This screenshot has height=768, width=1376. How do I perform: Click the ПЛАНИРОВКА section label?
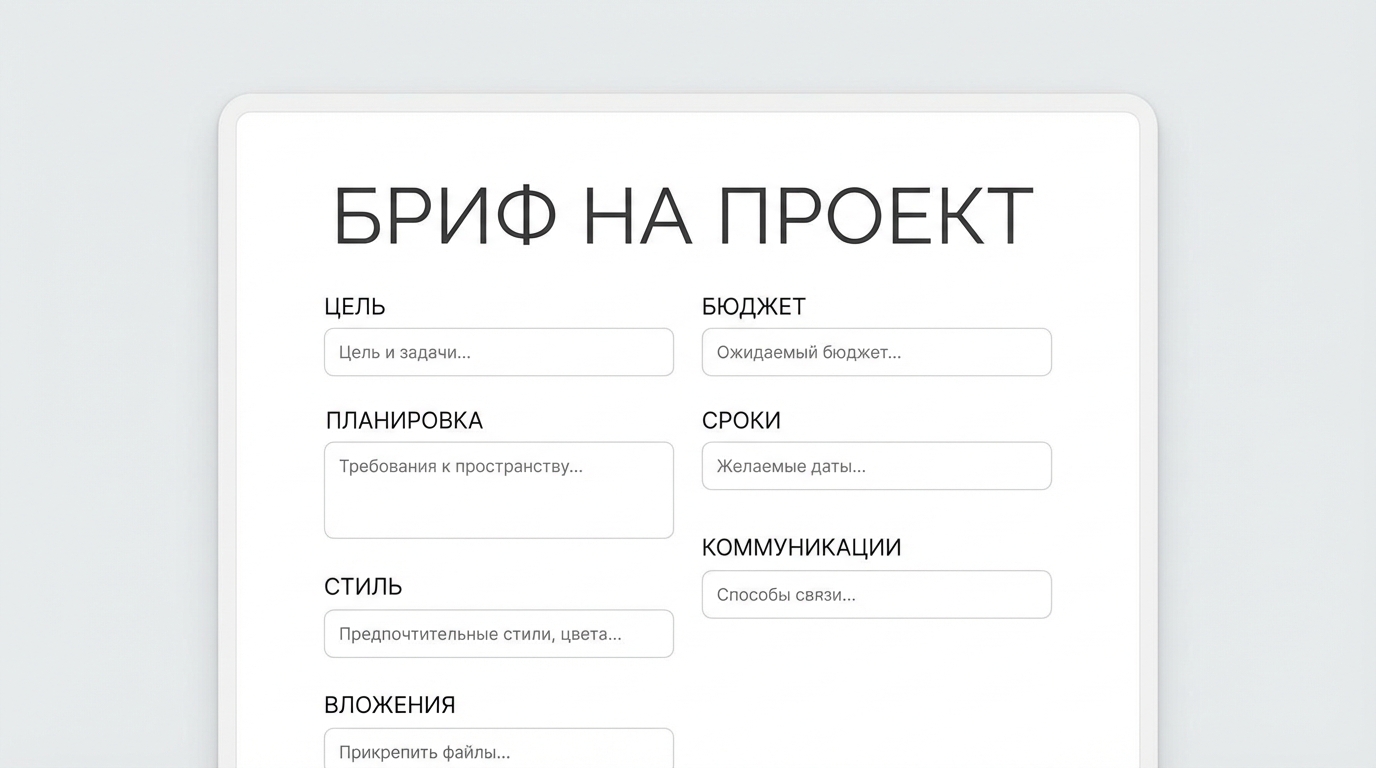404,421
